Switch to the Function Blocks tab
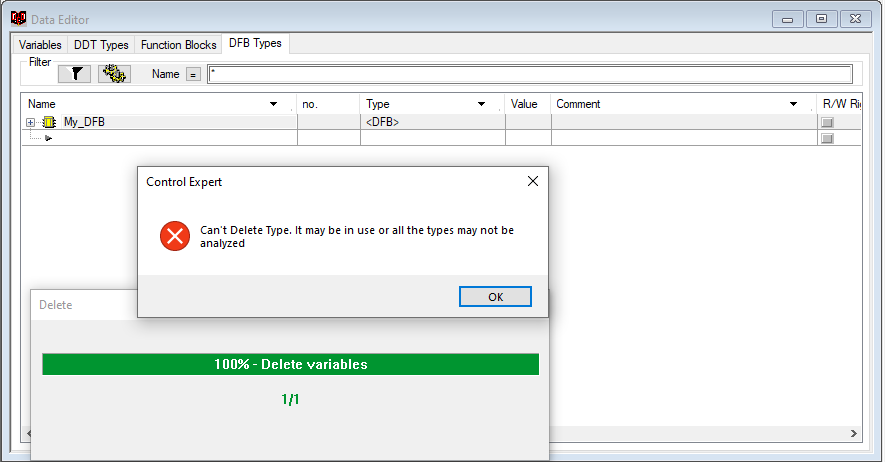Viewport: 885px width, 462px height. (178, 45)
